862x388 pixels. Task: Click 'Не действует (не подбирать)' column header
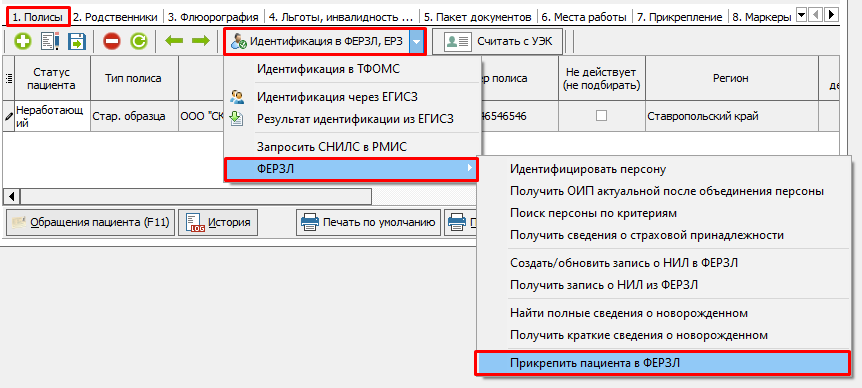coord(602,79)
